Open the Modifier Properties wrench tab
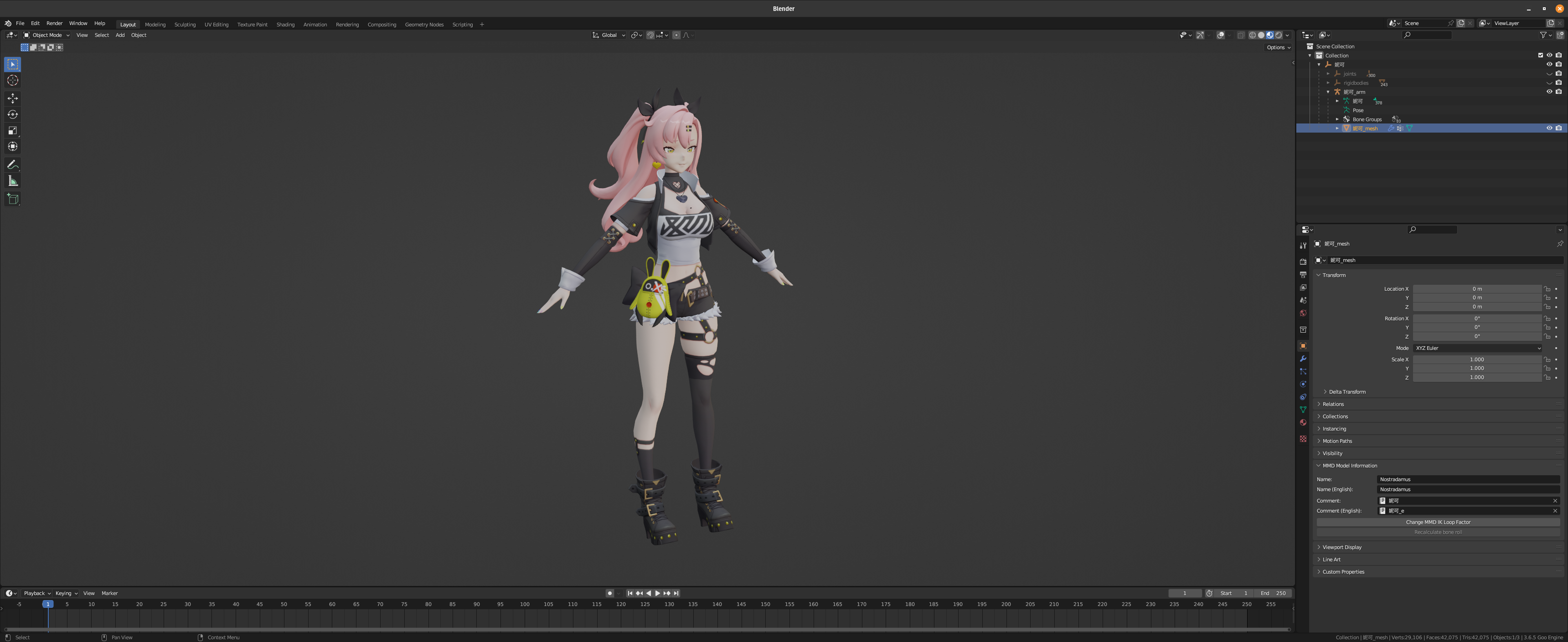Screen dimensions: 1568x642 click(x=1303, y=359)
